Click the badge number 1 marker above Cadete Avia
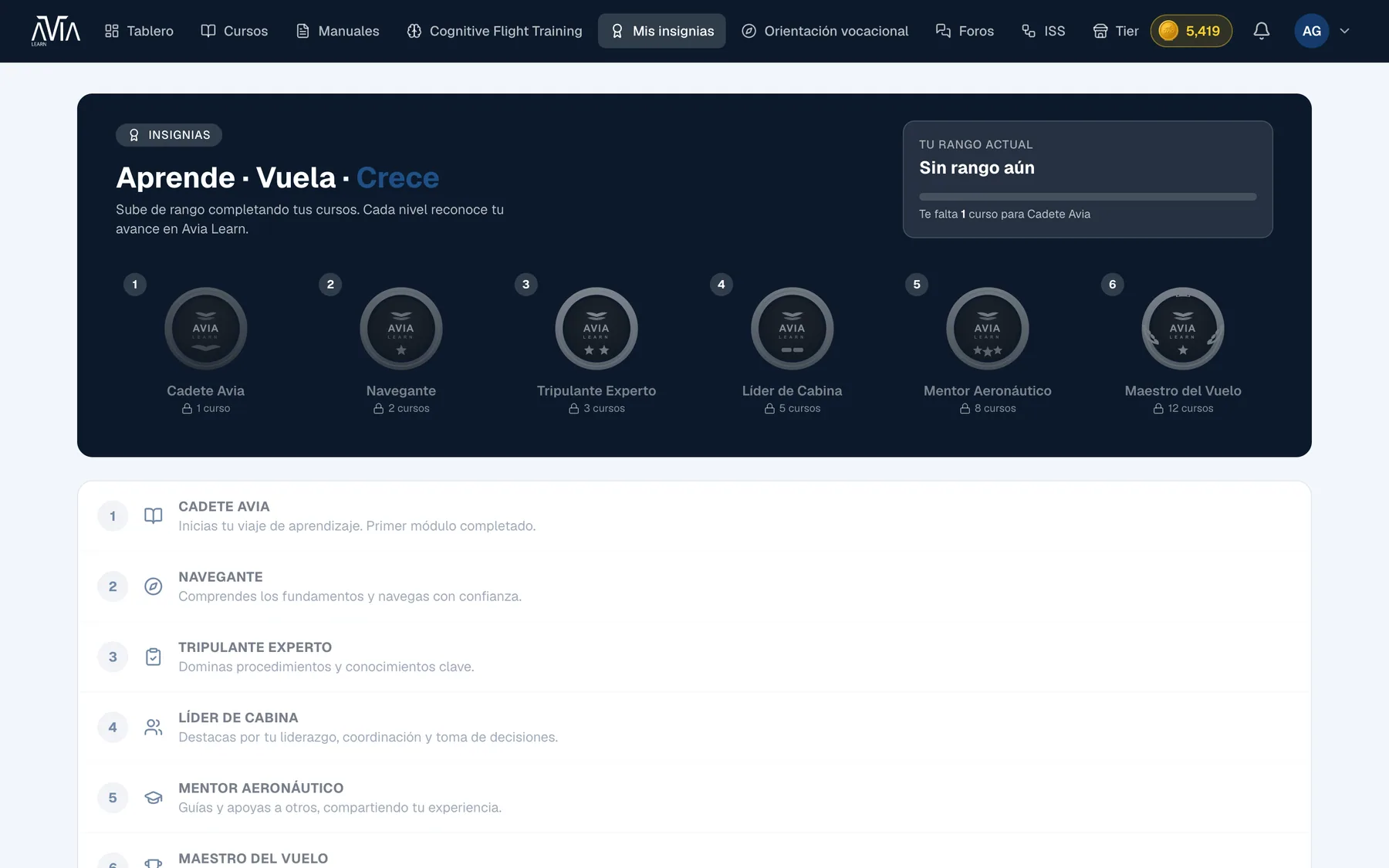The image size is (1389, 868). 135,285
